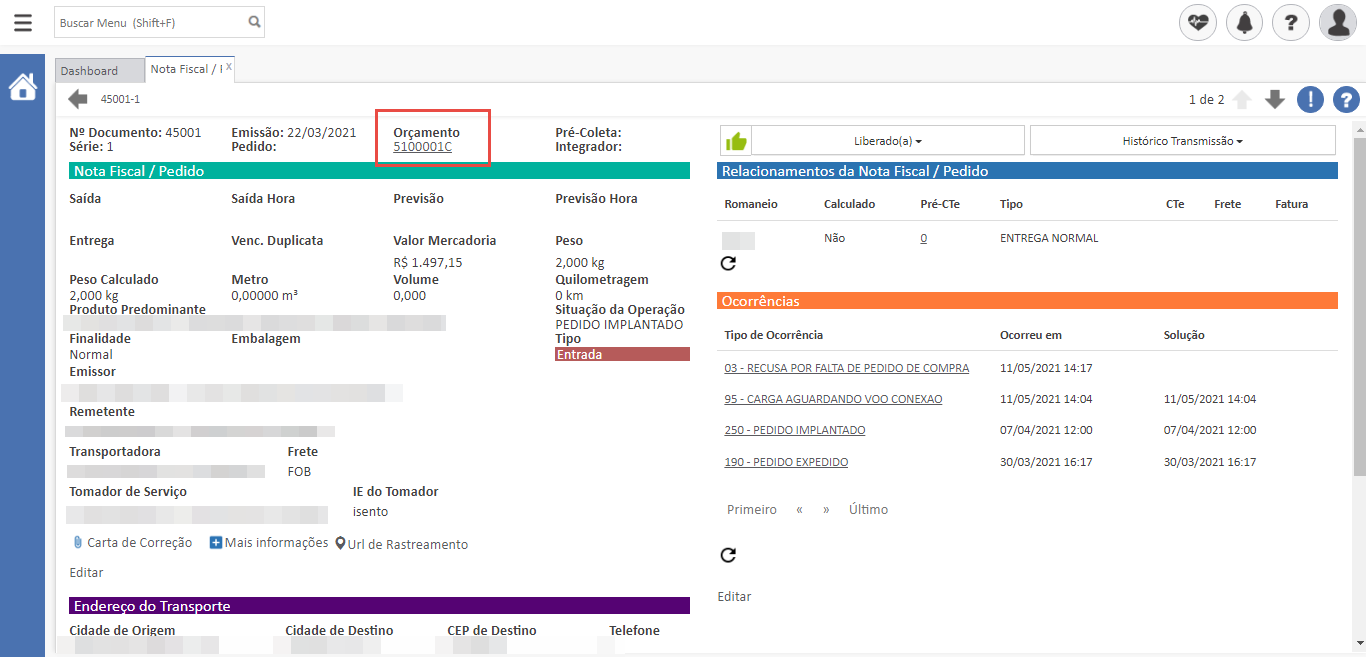The image size is (1366, 657).
Task: Go to next record with down arrow
Action: coord(1274,99)
